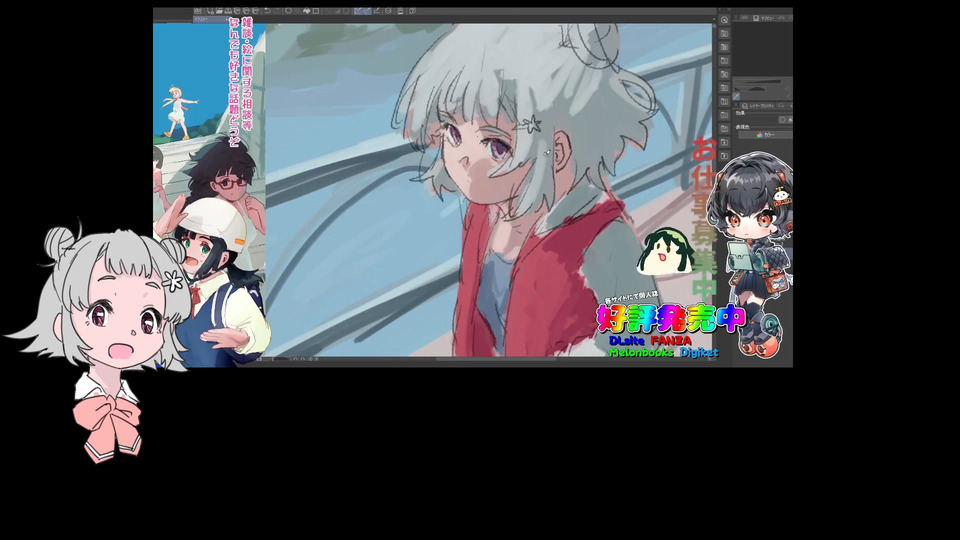
Task: Switch to the レイヤープロパティ tab
Action: tap(759, 106)
